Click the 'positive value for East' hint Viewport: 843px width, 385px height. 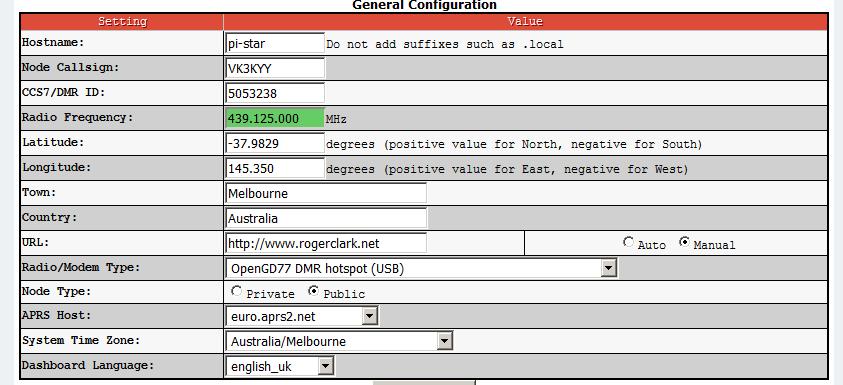pyautogui.click(x=507, y=169)
